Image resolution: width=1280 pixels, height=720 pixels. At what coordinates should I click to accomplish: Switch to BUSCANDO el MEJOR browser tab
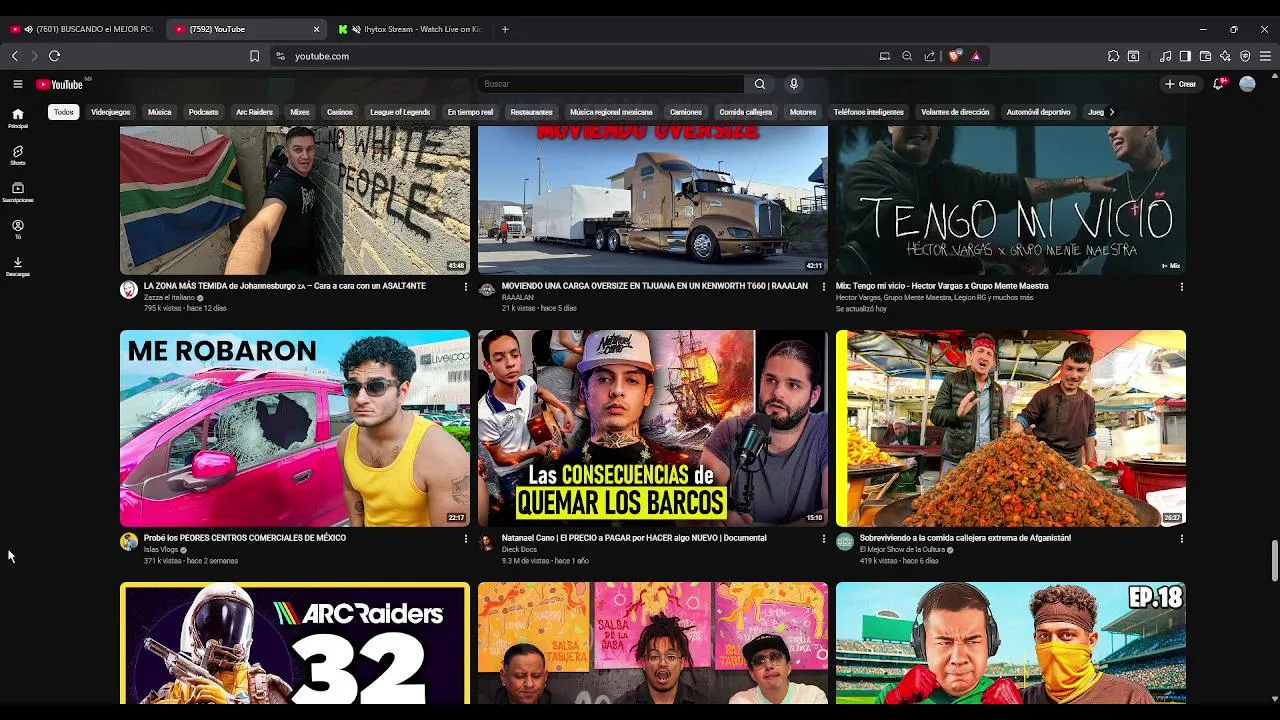pos(83,29)
